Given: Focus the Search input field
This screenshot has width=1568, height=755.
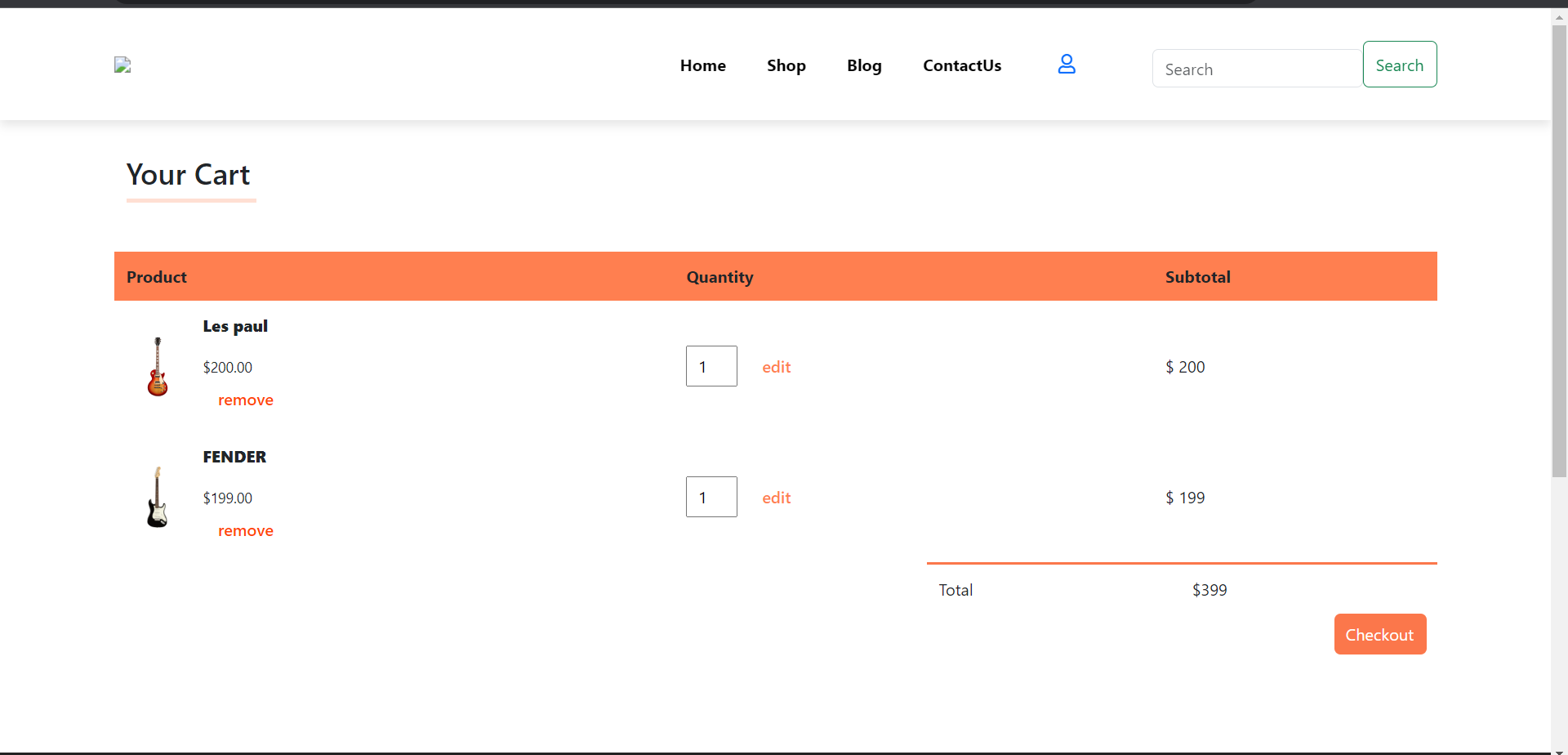Looking at the screenshot, I should (1256, 69).
